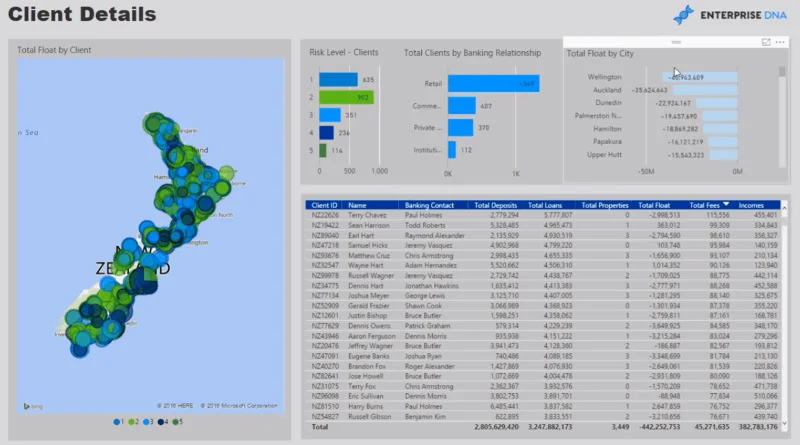Select risk level 1 bar (635)

(x=338, y=80)
